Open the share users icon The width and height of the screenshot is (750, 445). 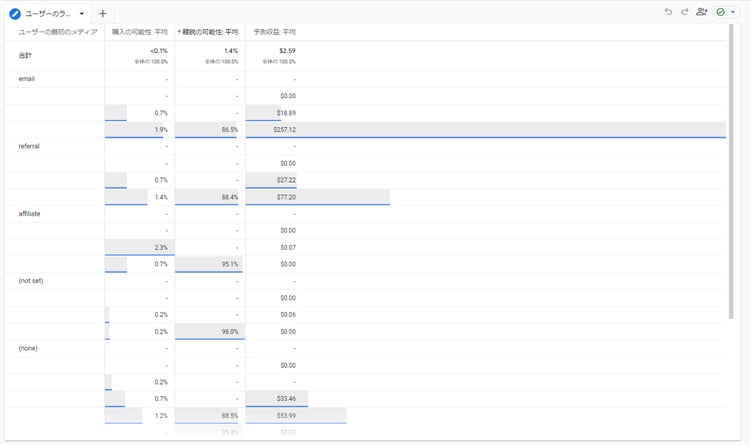pyautogui.click(x=702, y=12)
